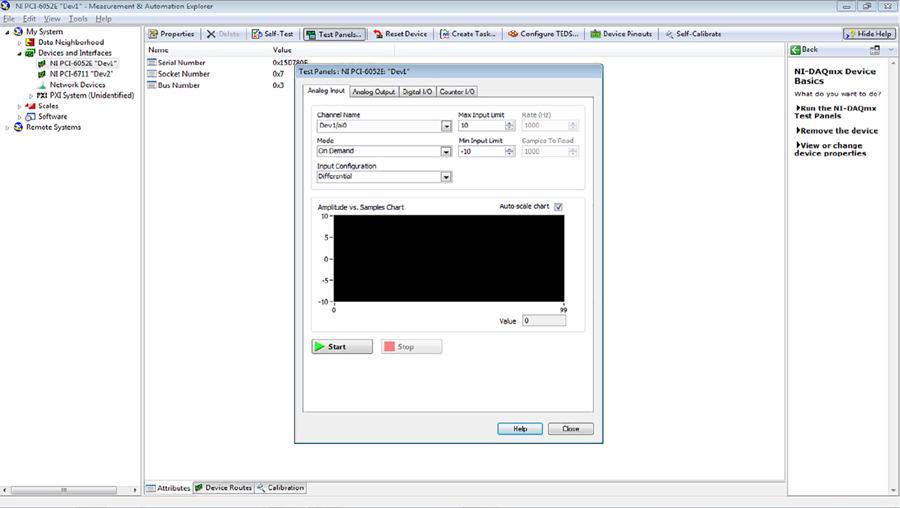Switch to Counter I/O tab
Screen dimensions: 900x508
(x=457, y=92)
